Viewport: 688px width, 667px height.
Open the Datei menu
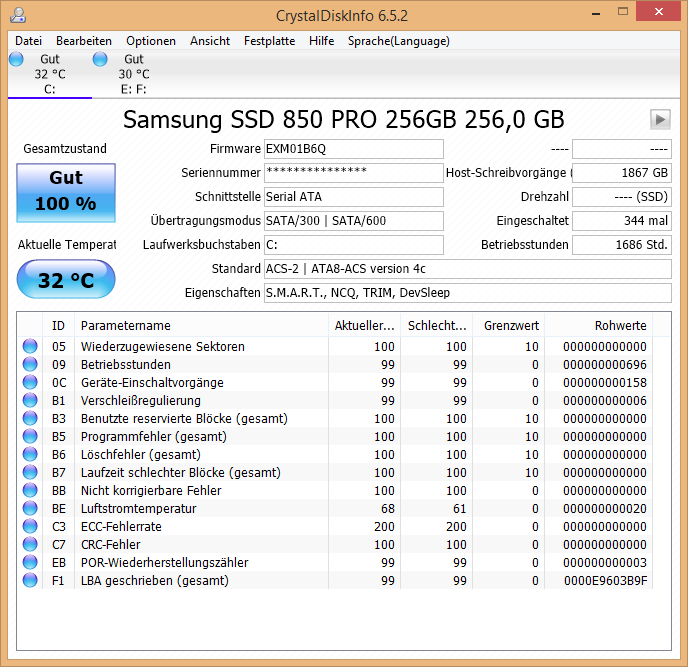coord(29,41)
